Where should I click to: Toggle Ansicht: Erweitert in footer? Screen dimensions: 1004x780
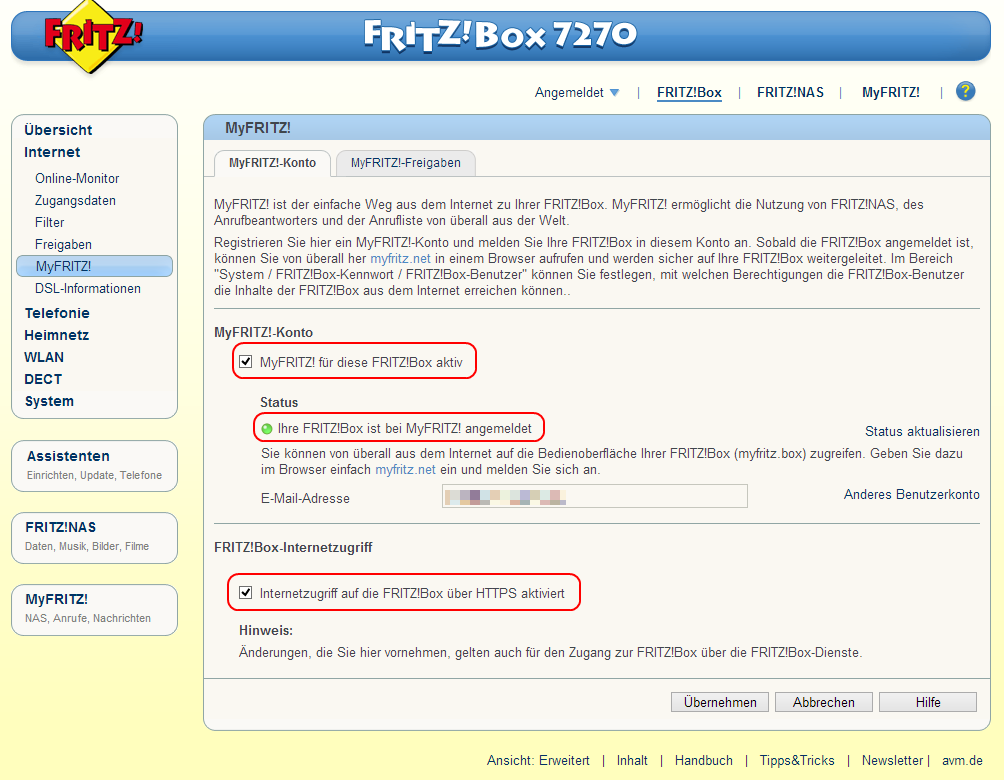tap(538, 761)
